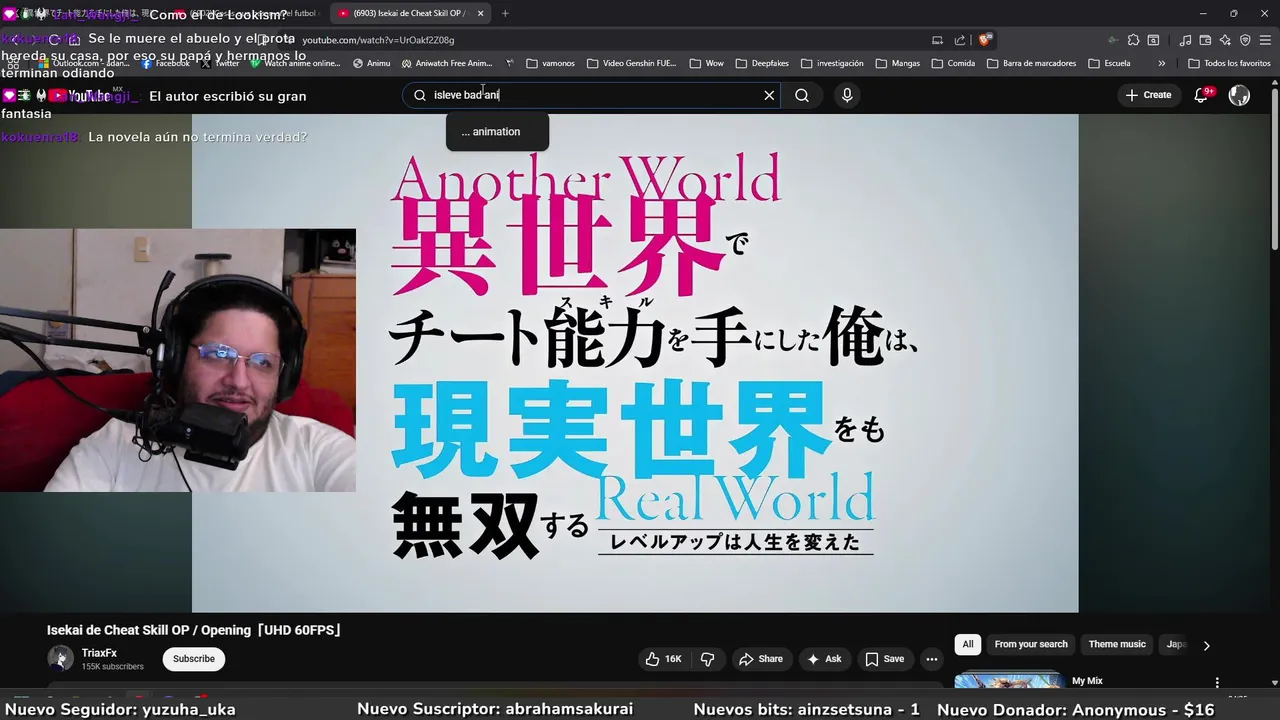Screen dimensions: 1280x720
Task: Click inside the YouTube search field
Action: [590, 95]
